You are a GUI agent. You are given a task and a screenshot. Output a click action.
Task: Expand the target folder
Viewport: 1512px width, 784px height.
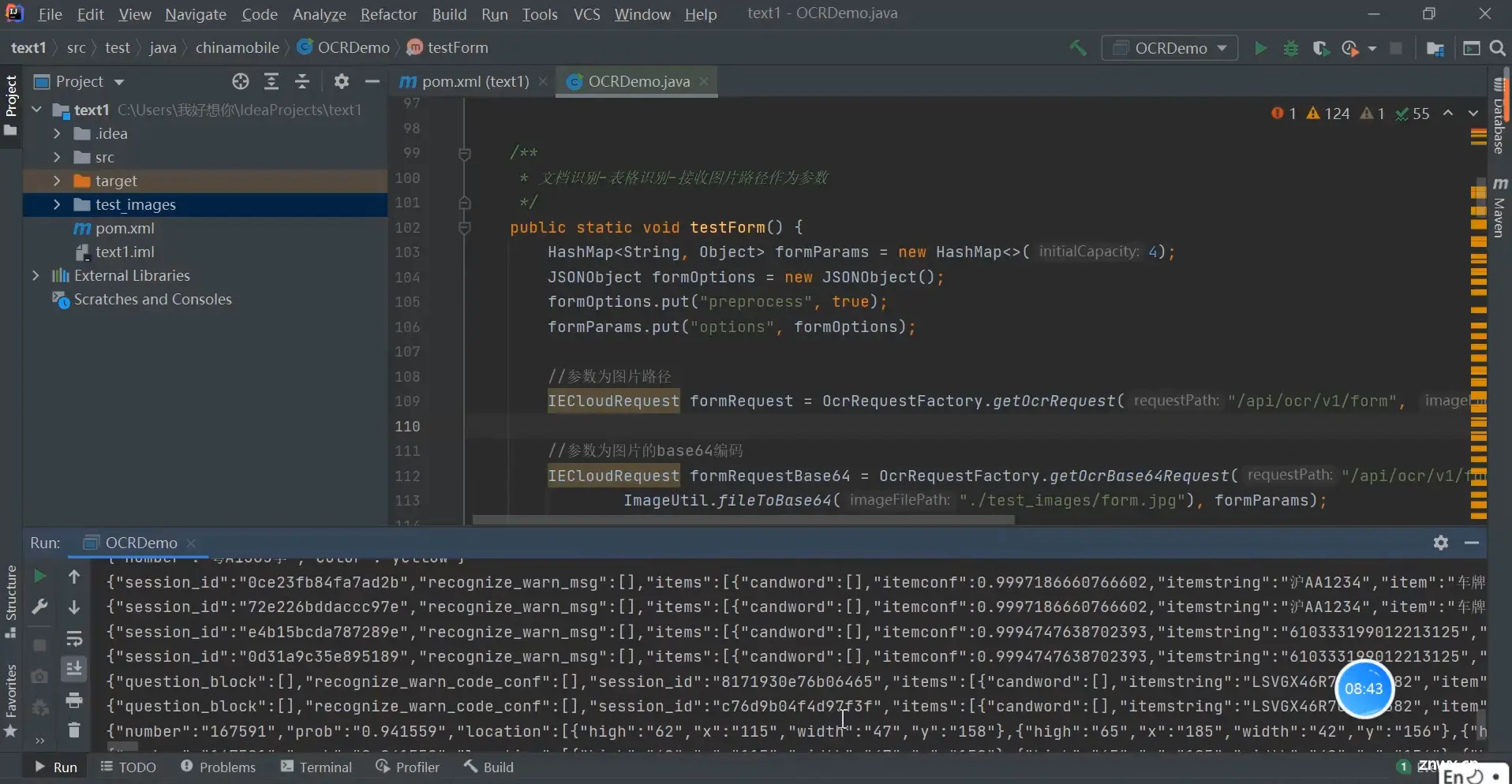pyautogui.click(x=57, y=181)
